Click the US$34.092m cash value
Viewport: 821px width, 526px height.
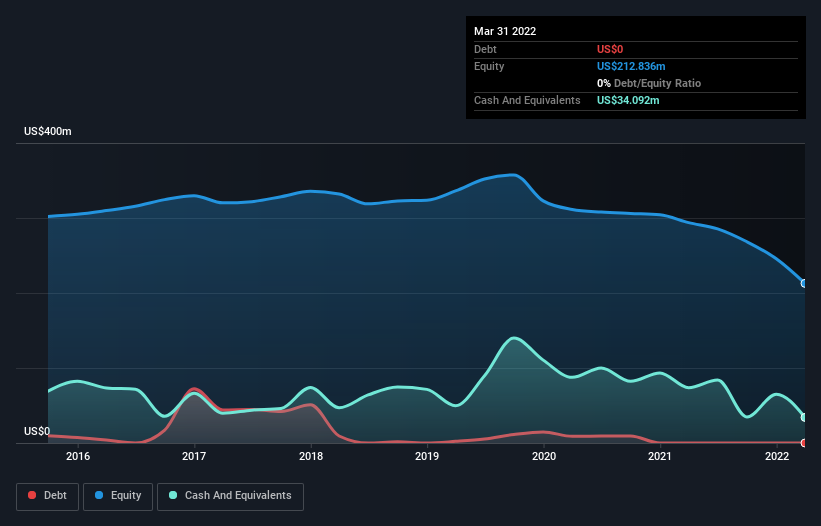pos(628,100)
